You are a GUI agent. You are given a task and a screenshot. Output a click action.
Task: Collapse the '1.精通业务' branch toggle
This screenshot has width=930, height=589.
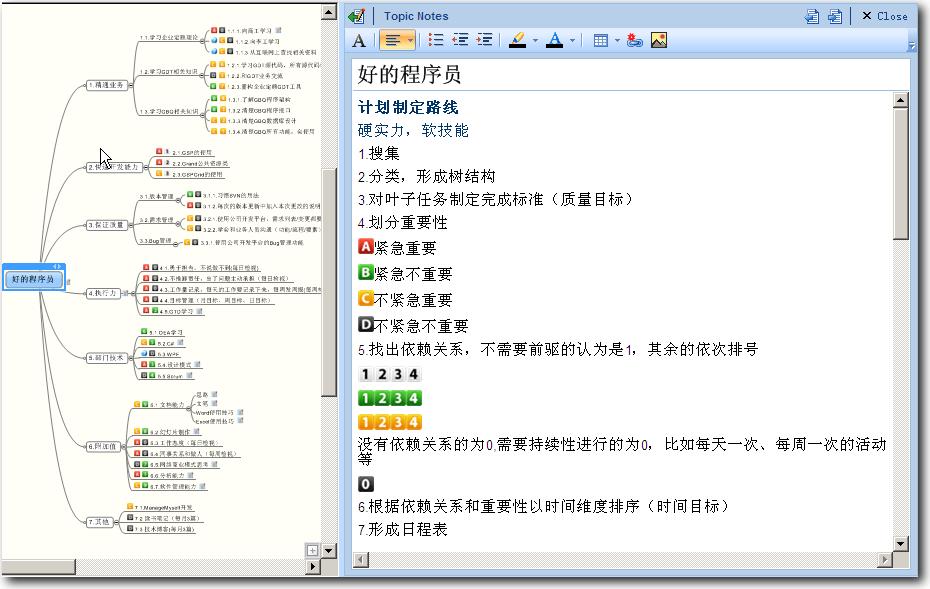click(x=131, y=85)
